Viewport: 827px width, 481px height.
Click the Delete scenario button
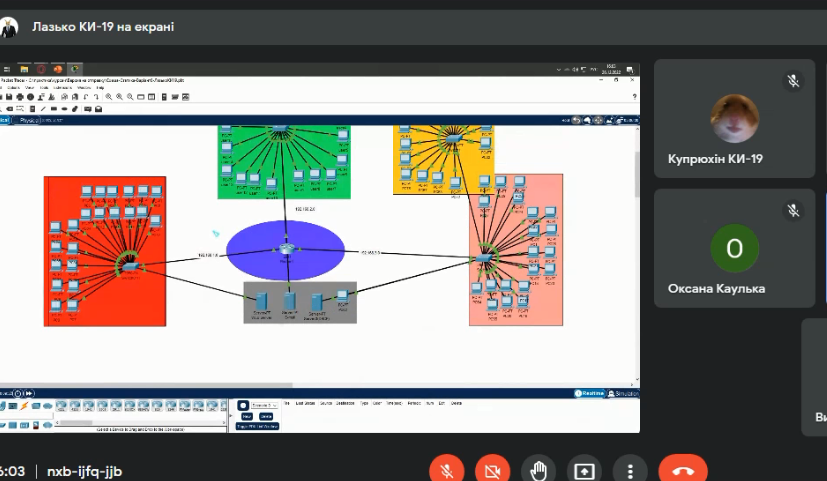pos(267,415)
